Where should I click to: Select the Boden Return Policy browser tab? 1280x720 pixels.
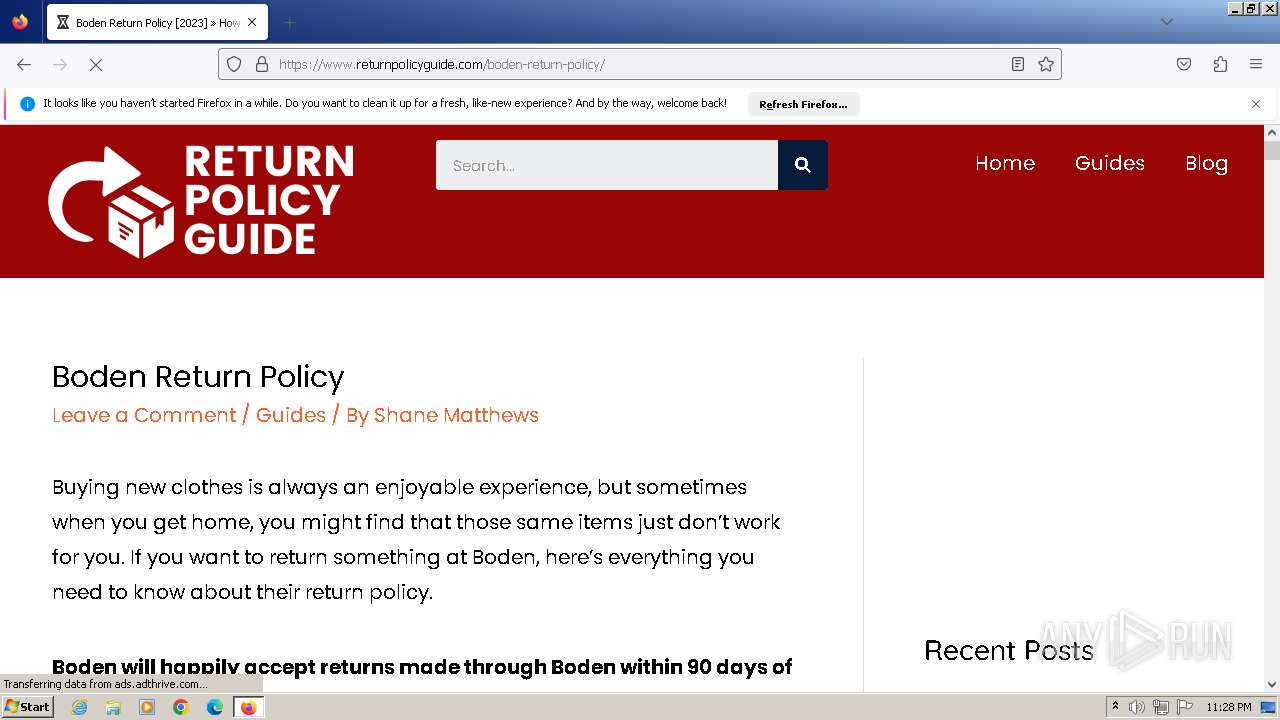[156, 22]
